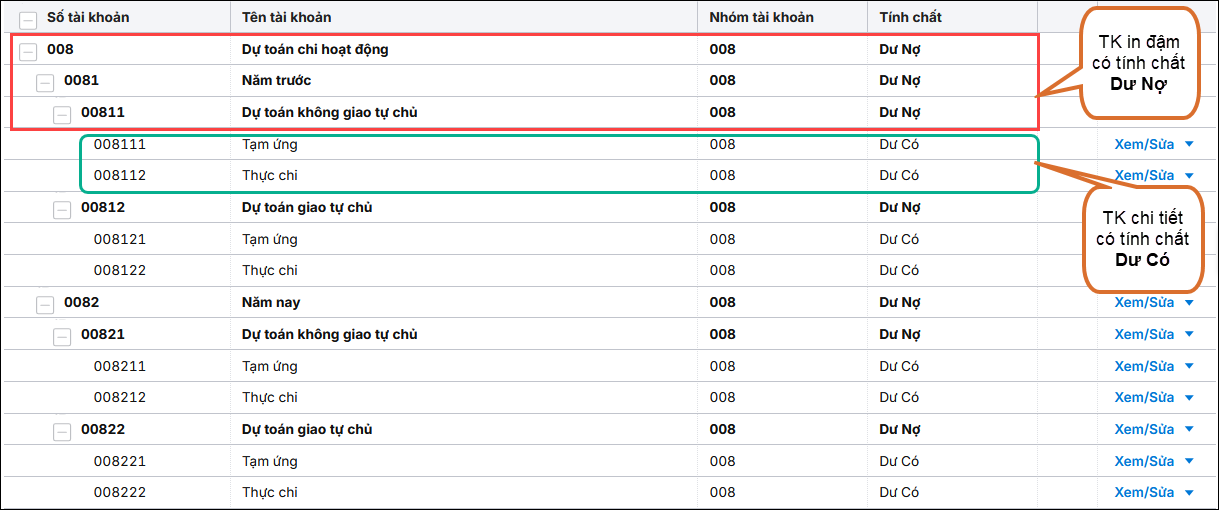This screenshot has width=1219, height=510.
Task: Click the Tên tài khoản column header
Action: click(286, 17)
